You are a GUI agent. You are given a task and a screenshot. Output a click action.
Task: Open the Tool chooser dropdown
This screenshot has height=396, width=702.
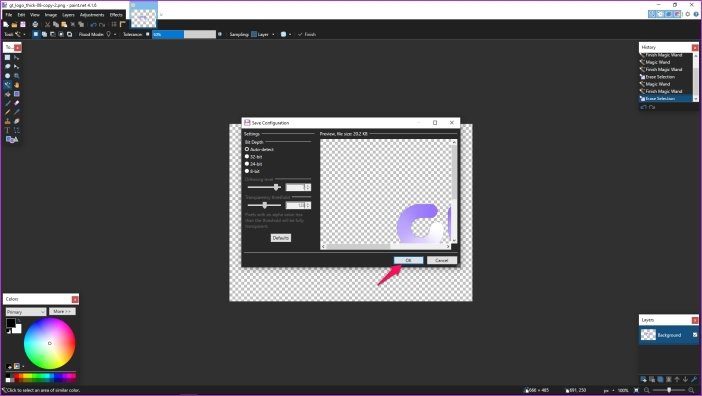pyautogui.click(x=19, y=34)
